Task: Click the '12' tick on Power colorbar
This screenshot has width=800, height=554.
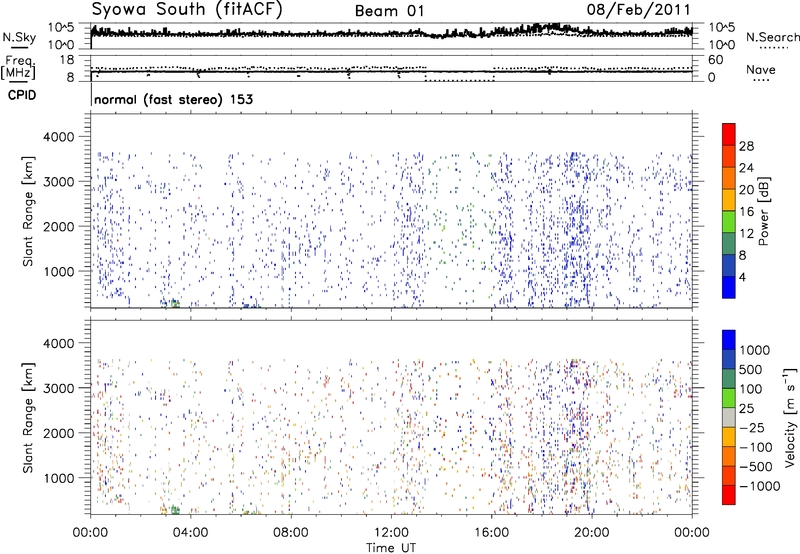Action: pos(746,234)
